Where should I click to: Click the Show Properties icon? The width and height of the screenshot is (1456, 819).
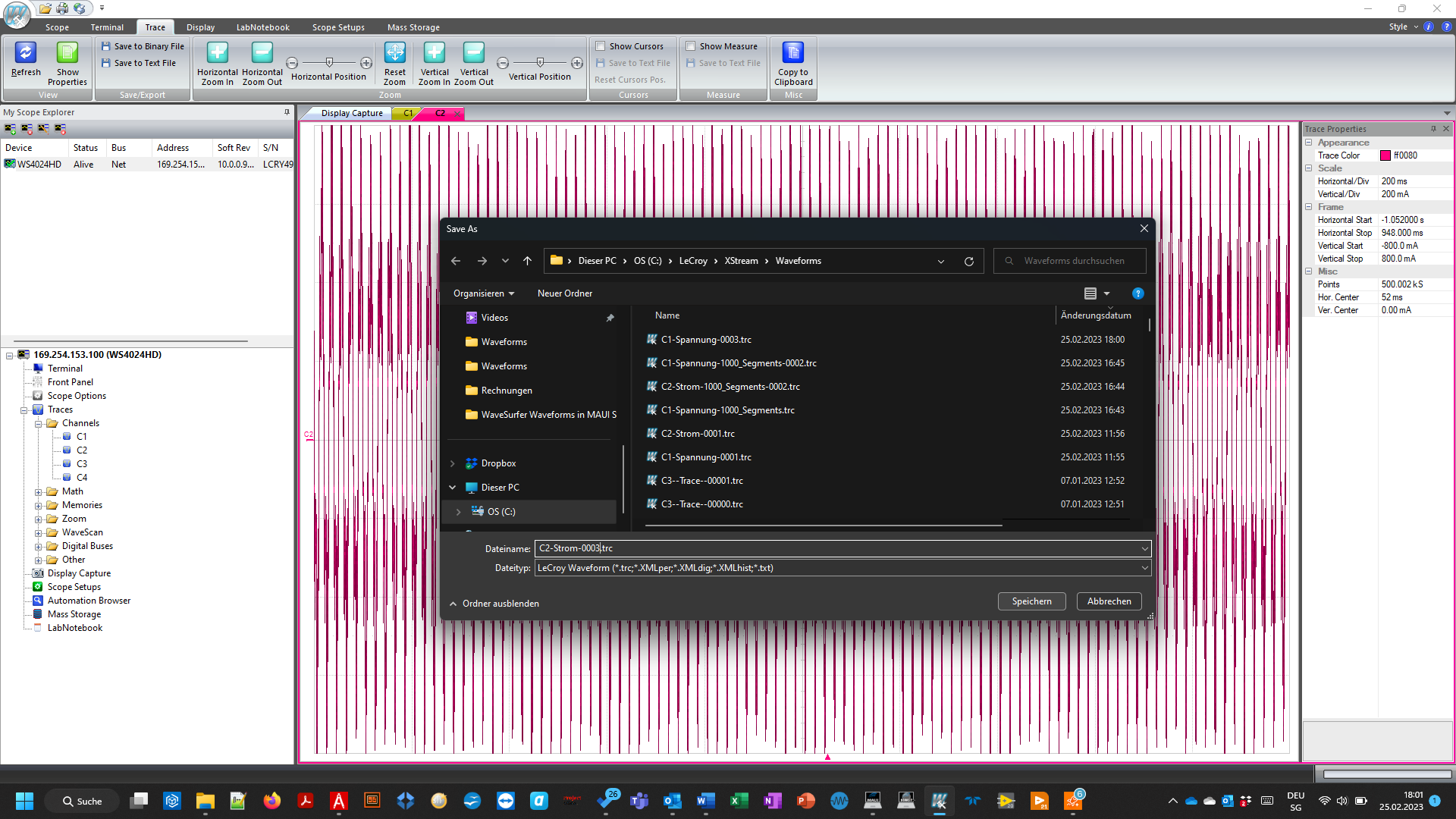click(67, 53)
